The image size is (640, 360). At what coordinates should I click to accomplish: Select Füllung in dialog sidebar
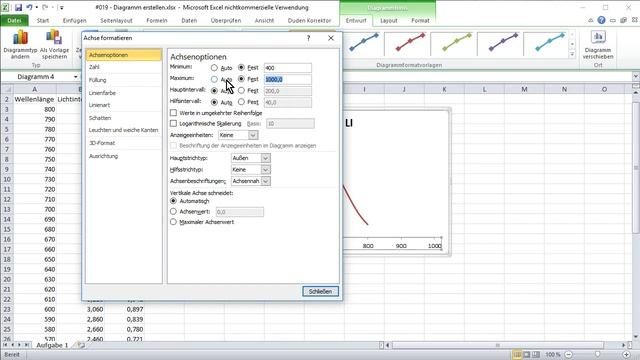pos(124,80)
